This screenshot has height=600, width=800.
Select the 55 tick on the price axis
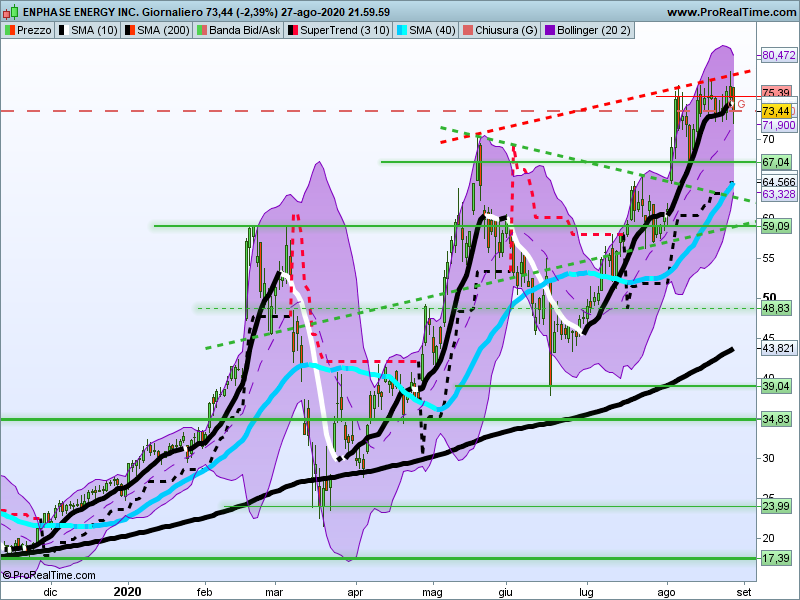click(x=768, y=258)
